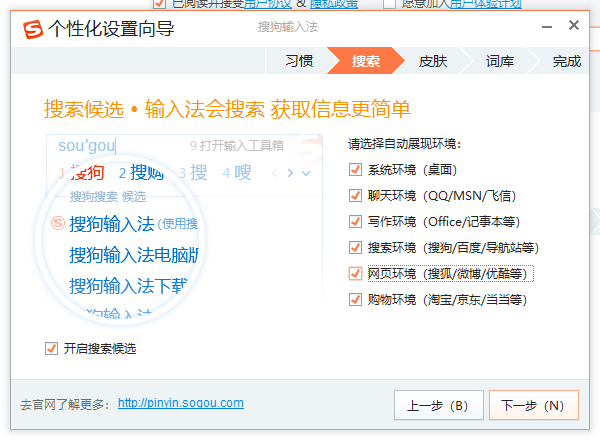Toggle 写作环境 (Office/记事本等) checkbox
Screen dimensions: 600x440
pos(355,222)
